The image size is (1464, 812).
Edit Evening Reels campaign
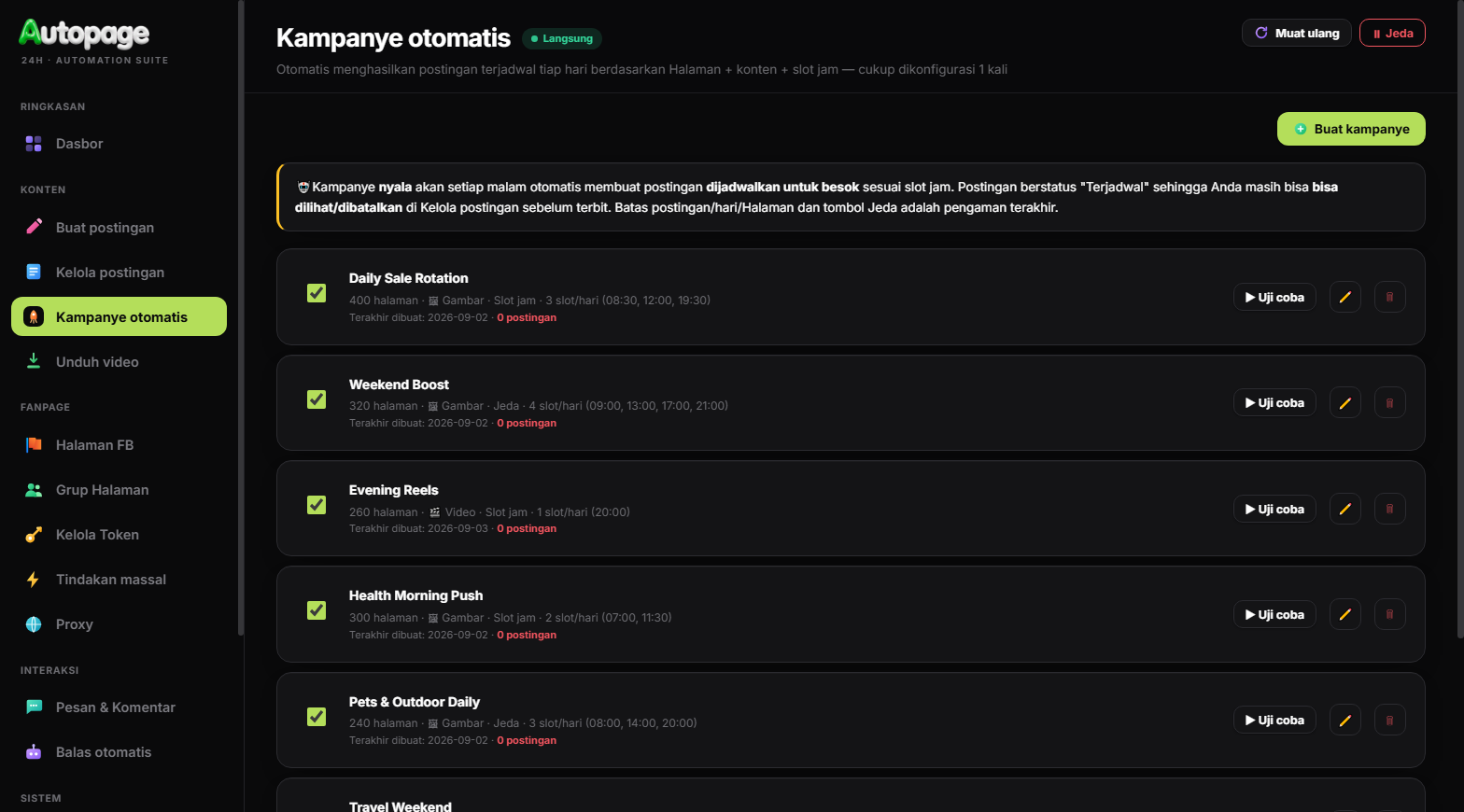pyautogui.click(x=1344, y=509)
